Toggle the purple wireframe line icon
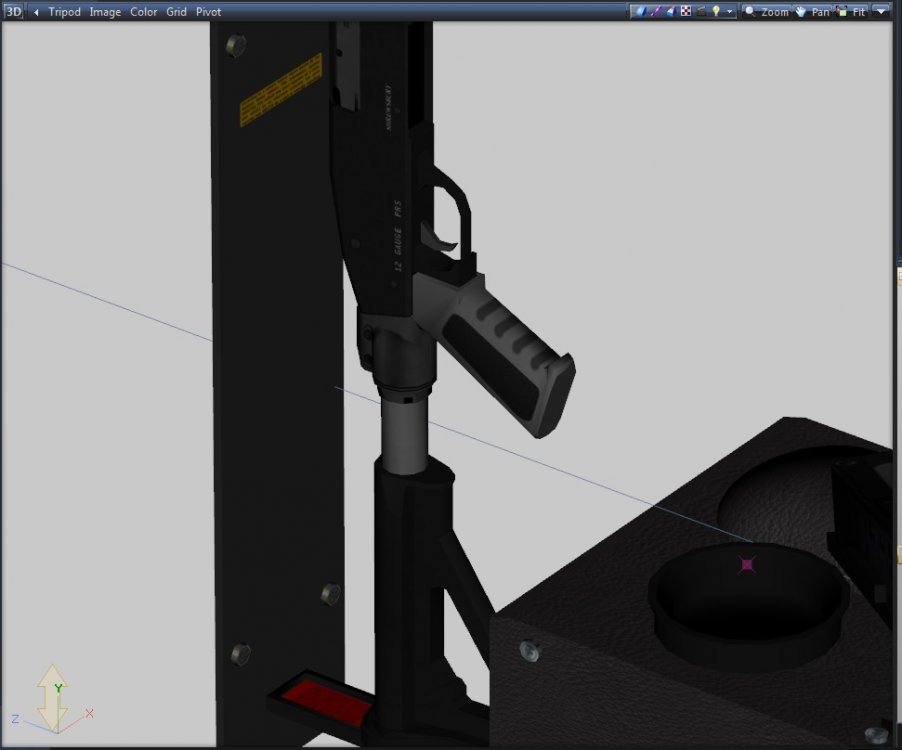Viewport: 902px width, 750px height. click(656, 12)
